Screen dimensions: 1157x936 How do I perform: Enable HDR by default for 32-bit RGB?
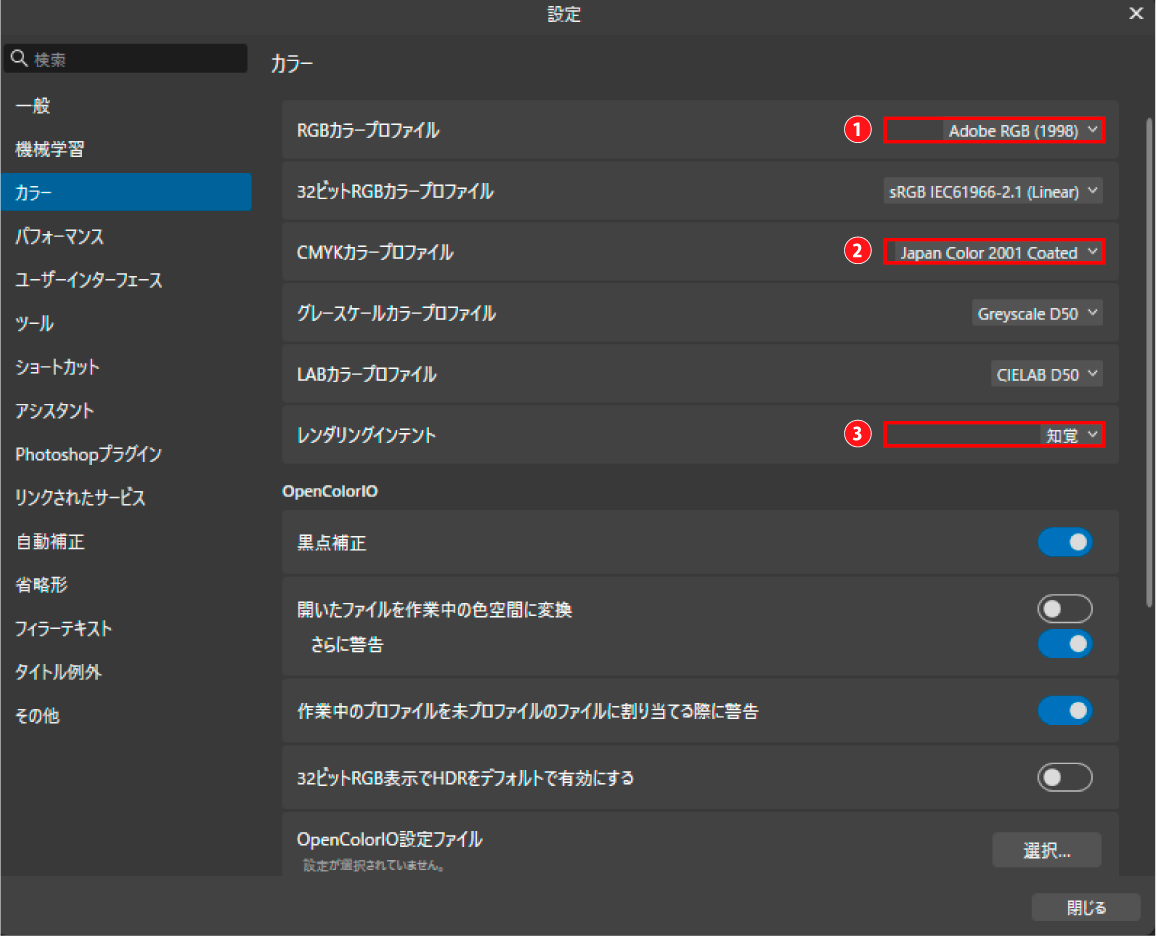pos(1065,777)
